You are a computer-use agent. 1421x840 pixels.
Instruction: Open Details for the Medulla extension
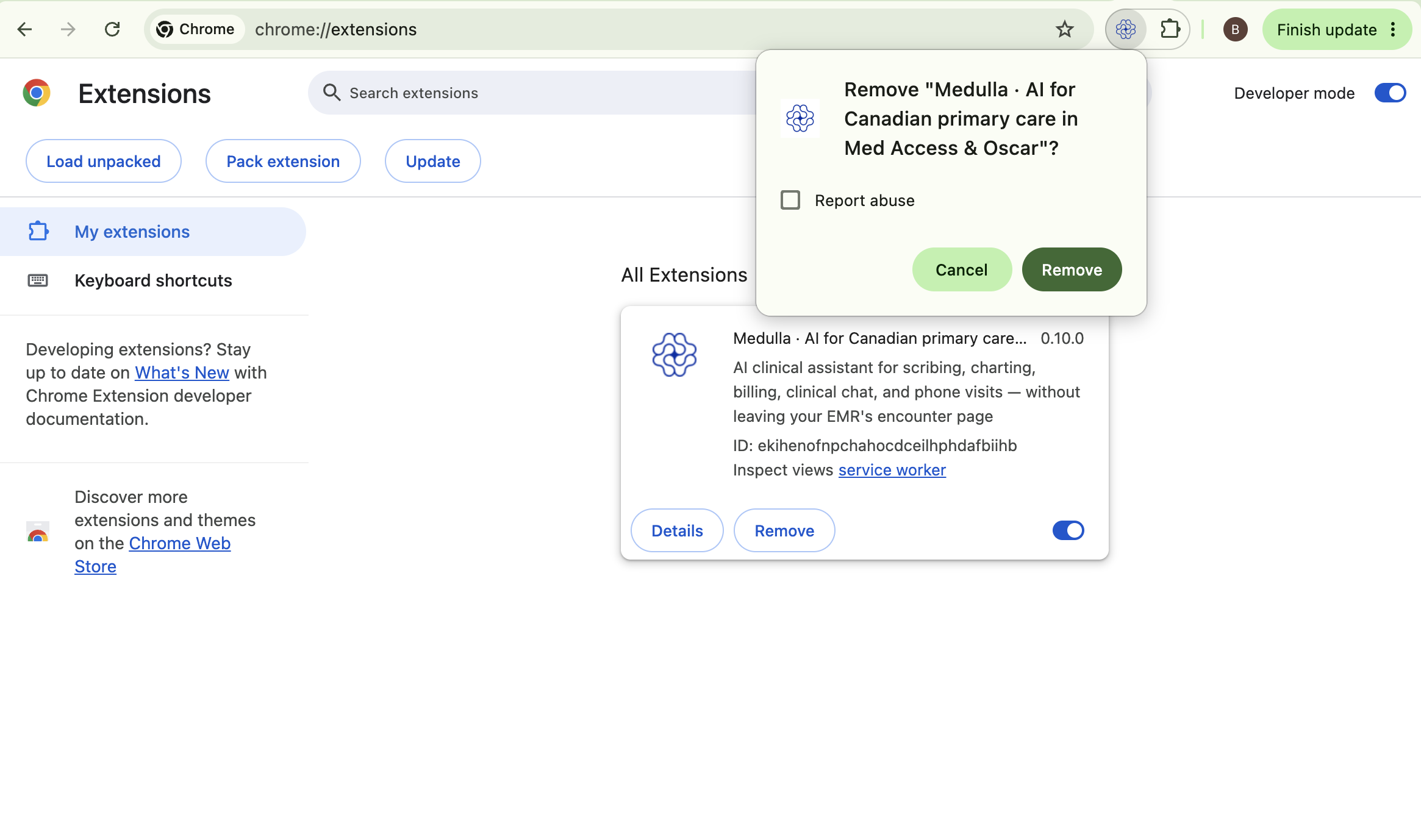coord(677,530)
